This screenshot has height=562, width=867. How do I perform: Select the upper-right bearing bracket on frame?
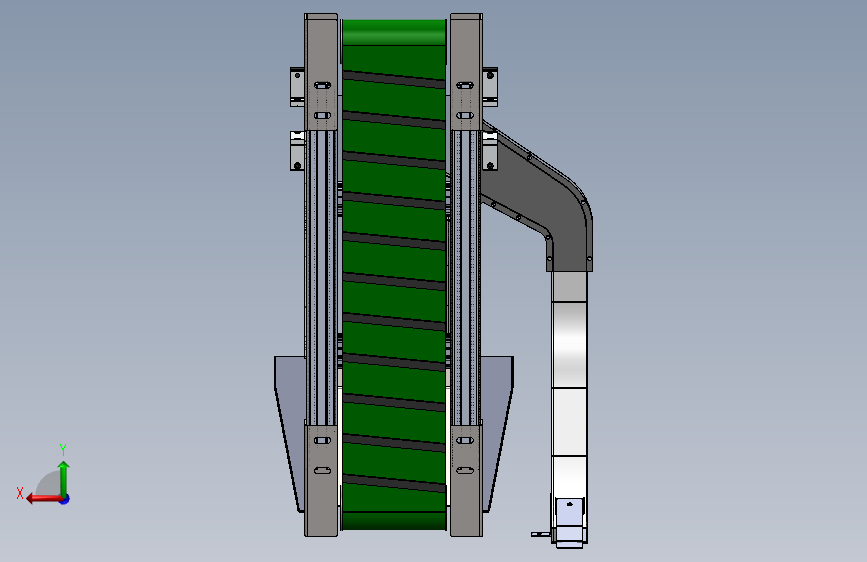tap(490, 87)
